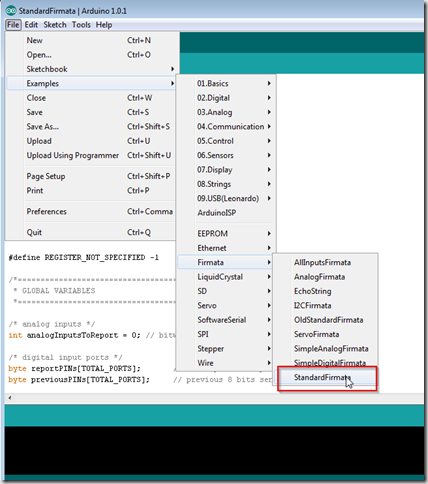Choose New from the File menu
The image size is (428, 484).
click(x=91, y=40)
